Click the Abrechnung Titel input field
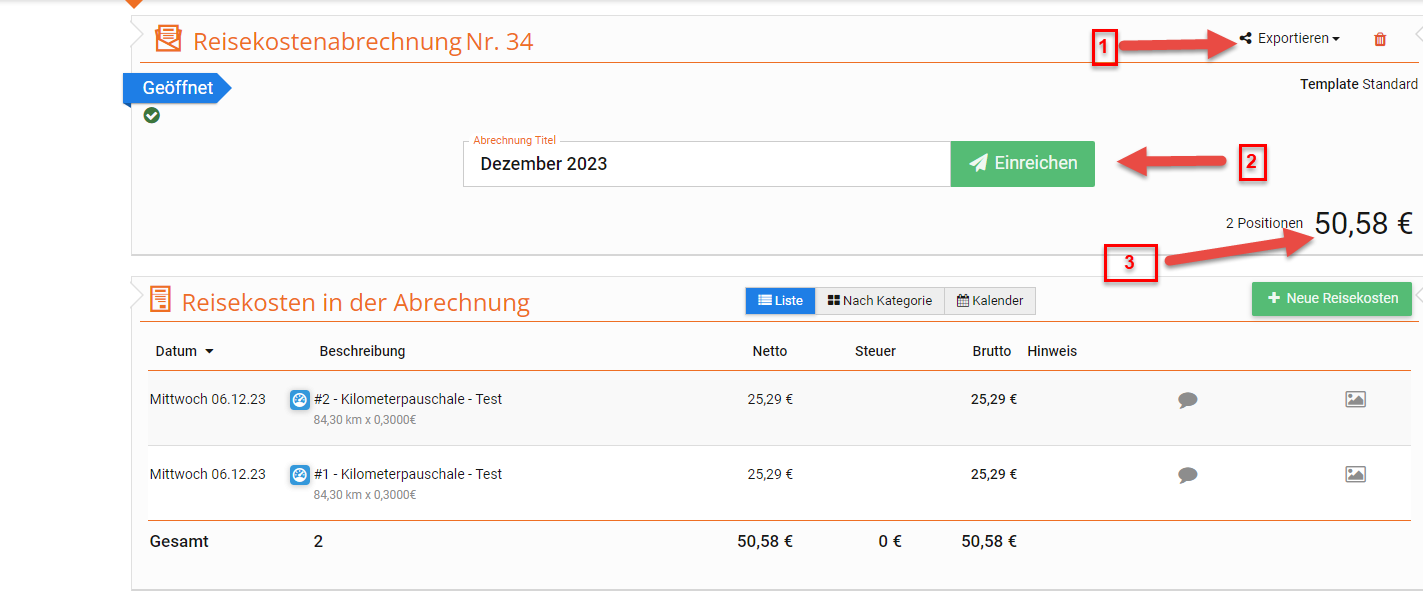The width and height of the screenshot is (1423, 593). (705, 164)
